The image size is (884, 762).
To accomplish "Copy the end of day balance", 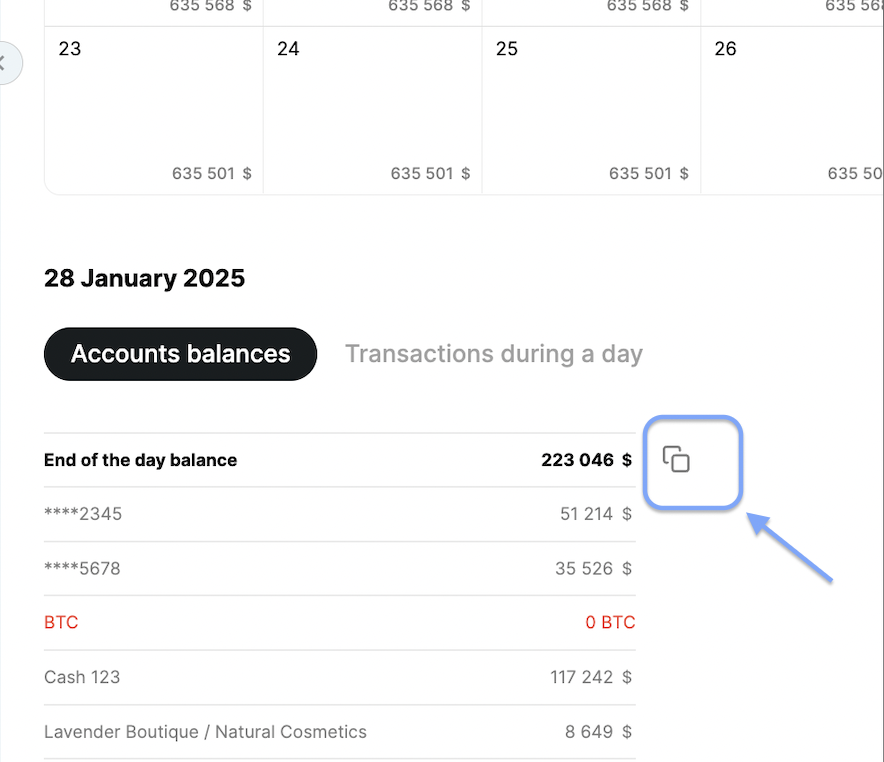I will tap(676, 459).
